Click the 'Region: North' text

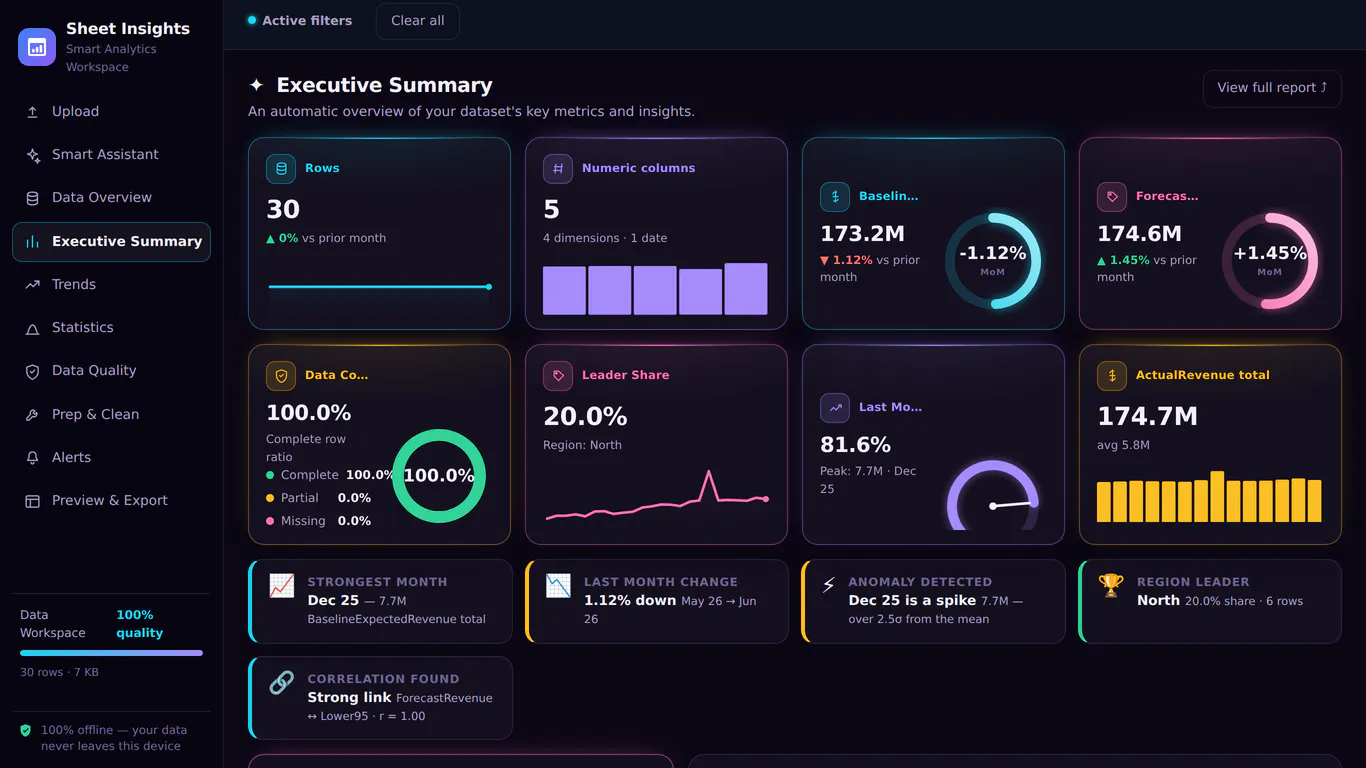click(582, 445)
